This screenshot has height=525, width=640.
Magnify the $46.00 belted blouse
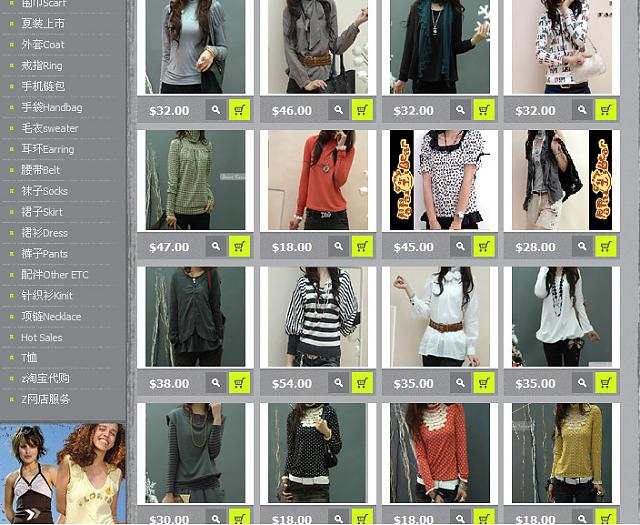click(339, 110)
